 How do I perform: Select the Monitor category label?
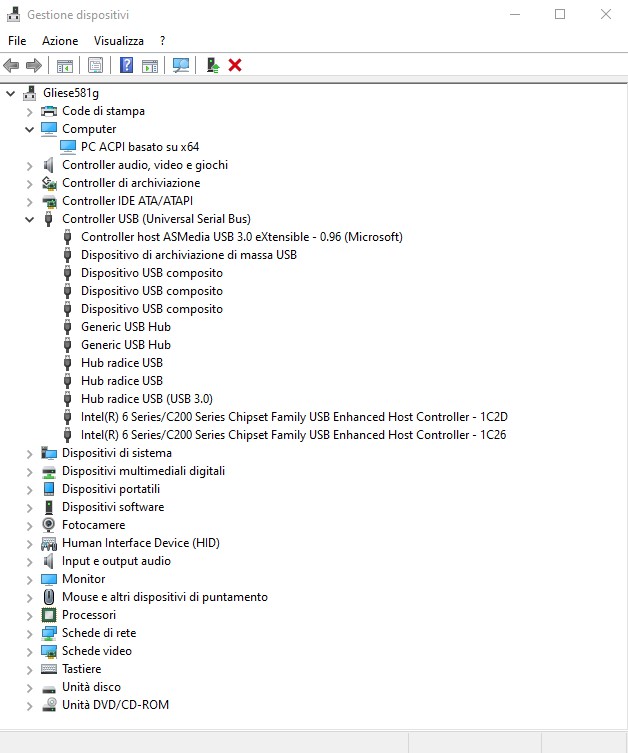point(84,579)
